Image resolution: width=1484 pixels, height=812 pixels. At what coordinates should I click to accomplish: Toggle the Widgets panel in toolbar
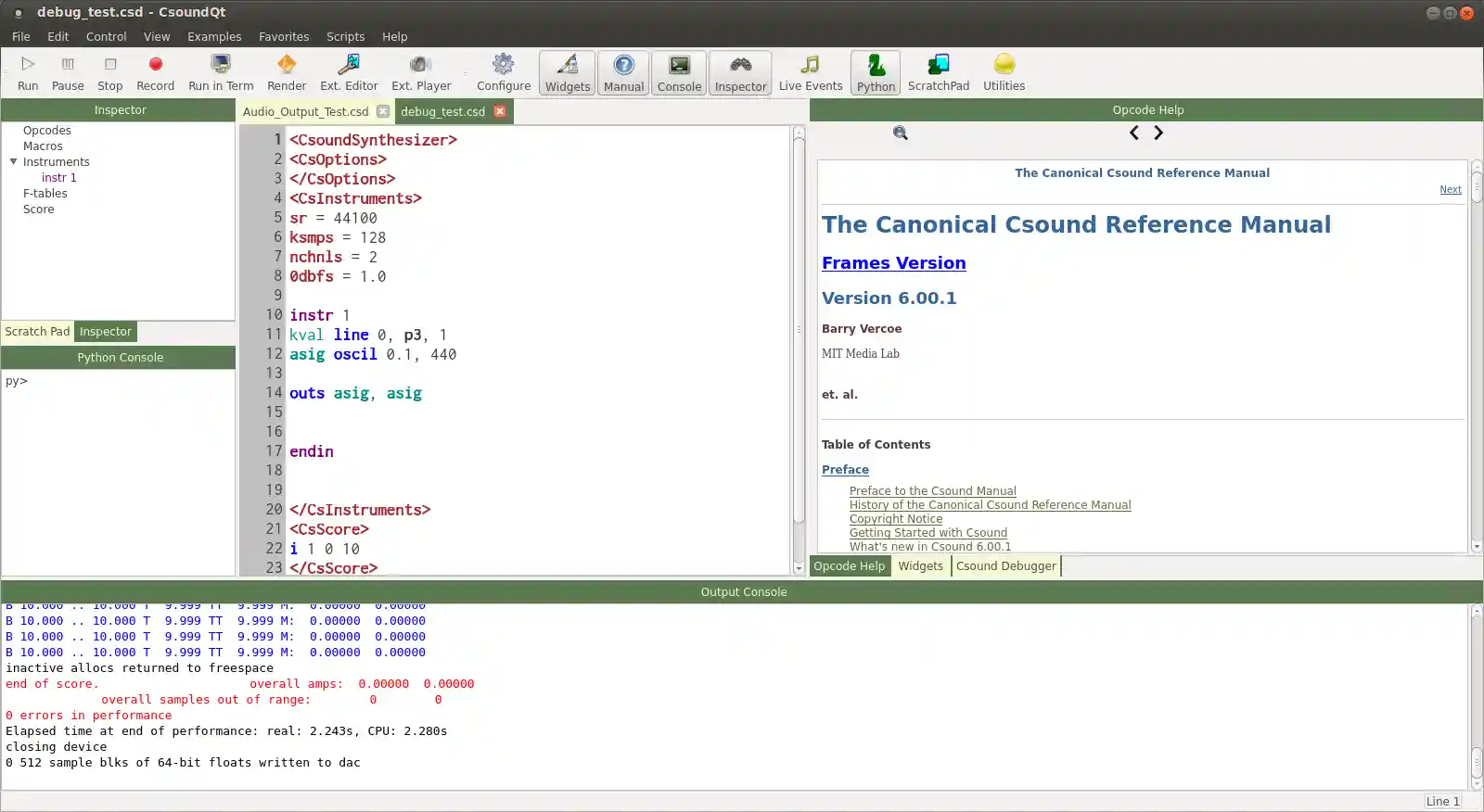coord(568,73)
